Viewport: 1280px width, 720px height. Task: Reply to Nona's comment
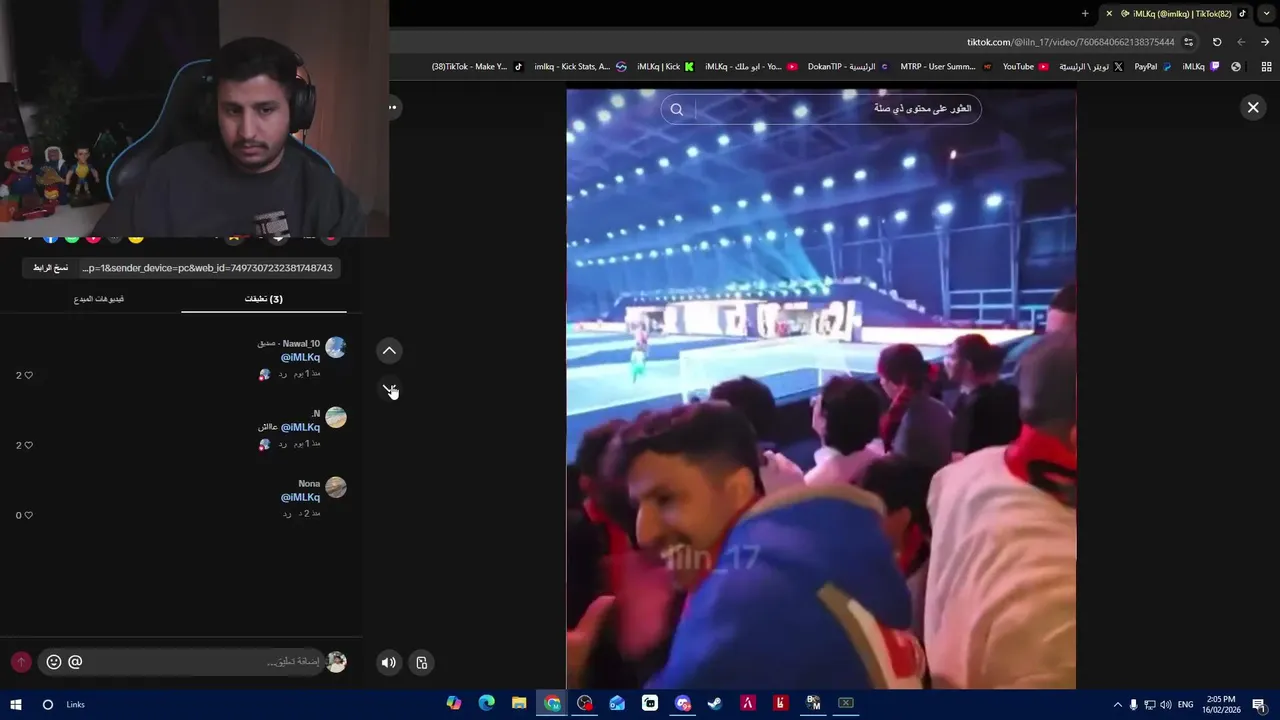(x=286, y=513)
